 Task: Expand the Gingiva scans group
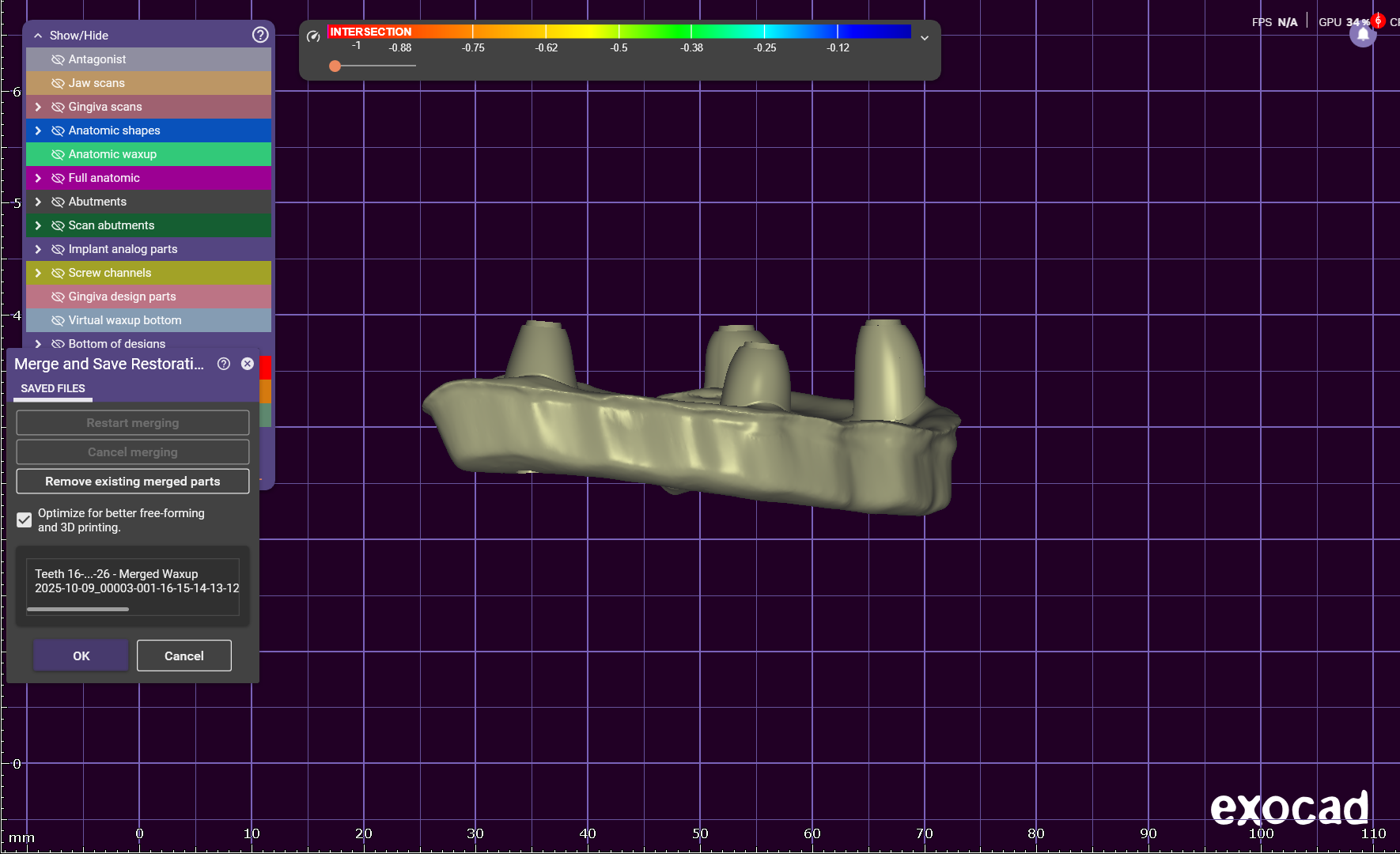click(x=38, y=107)
